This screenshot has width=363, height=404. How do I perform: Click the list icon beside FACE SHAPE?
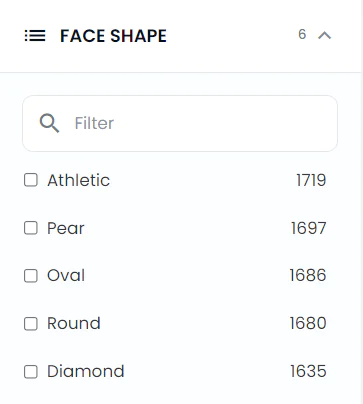35,36
